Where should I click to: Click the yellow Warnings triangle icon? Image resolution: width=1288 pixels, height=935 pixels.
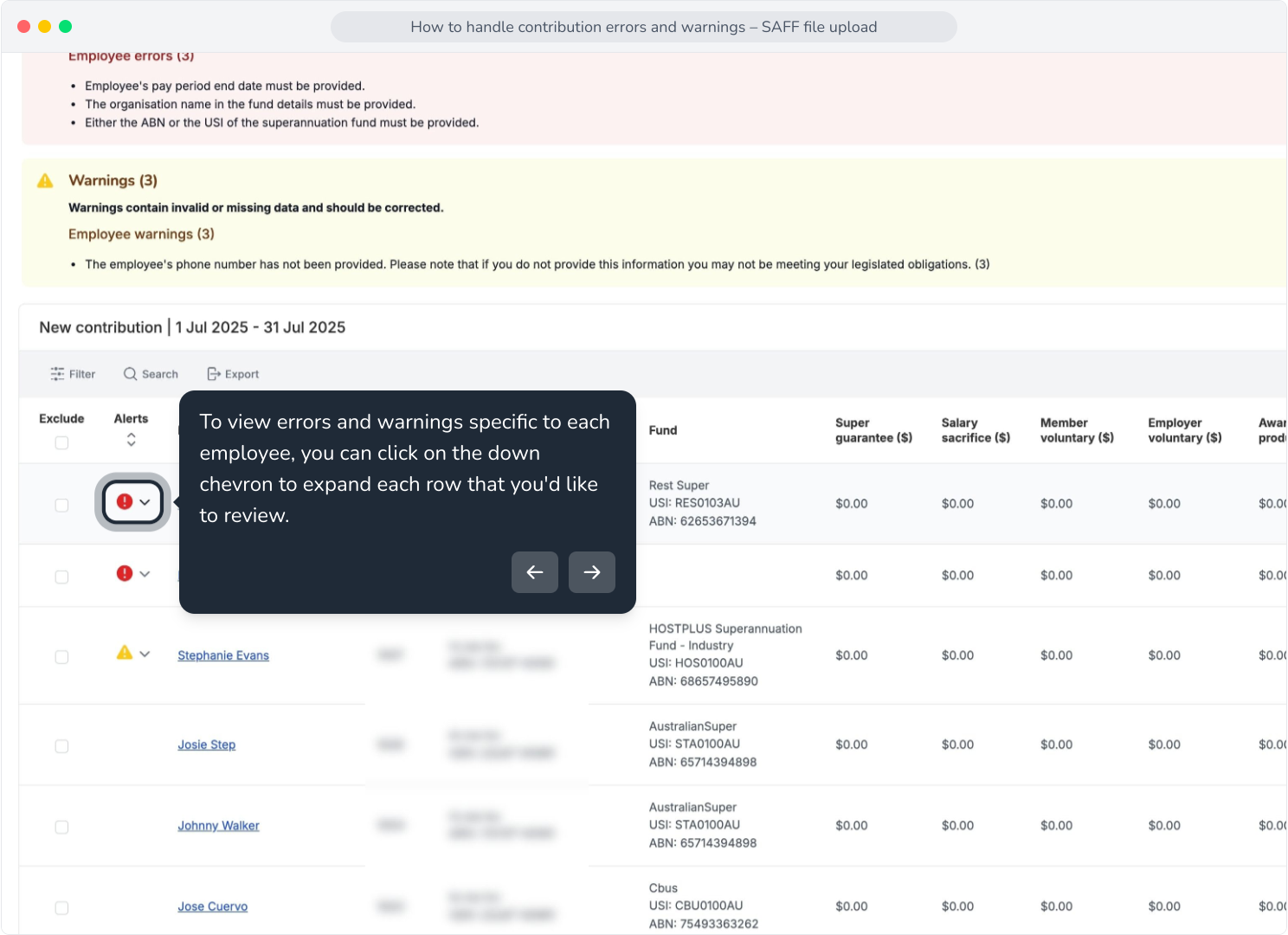click(45, 181)
